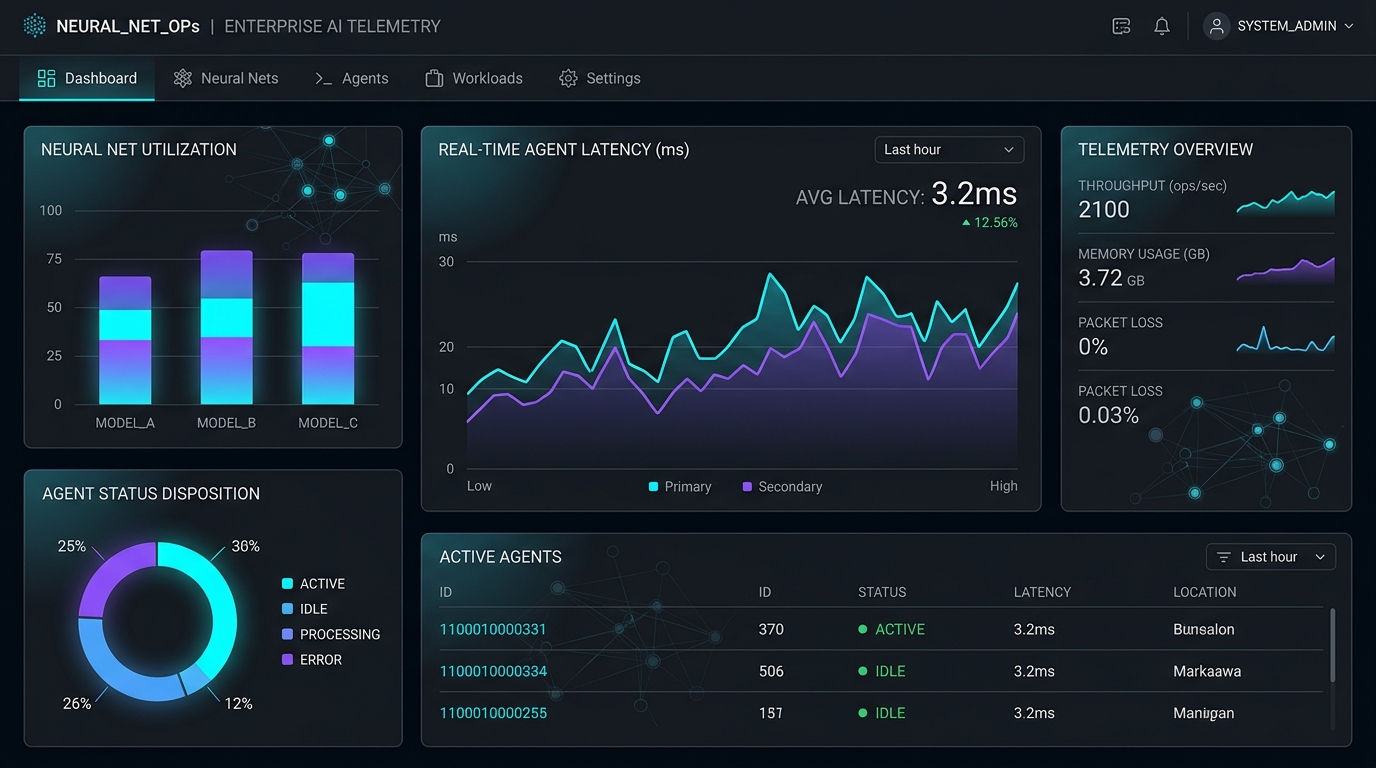Open the Agents tab
The image size is (1376, 768).
[351, 78]
